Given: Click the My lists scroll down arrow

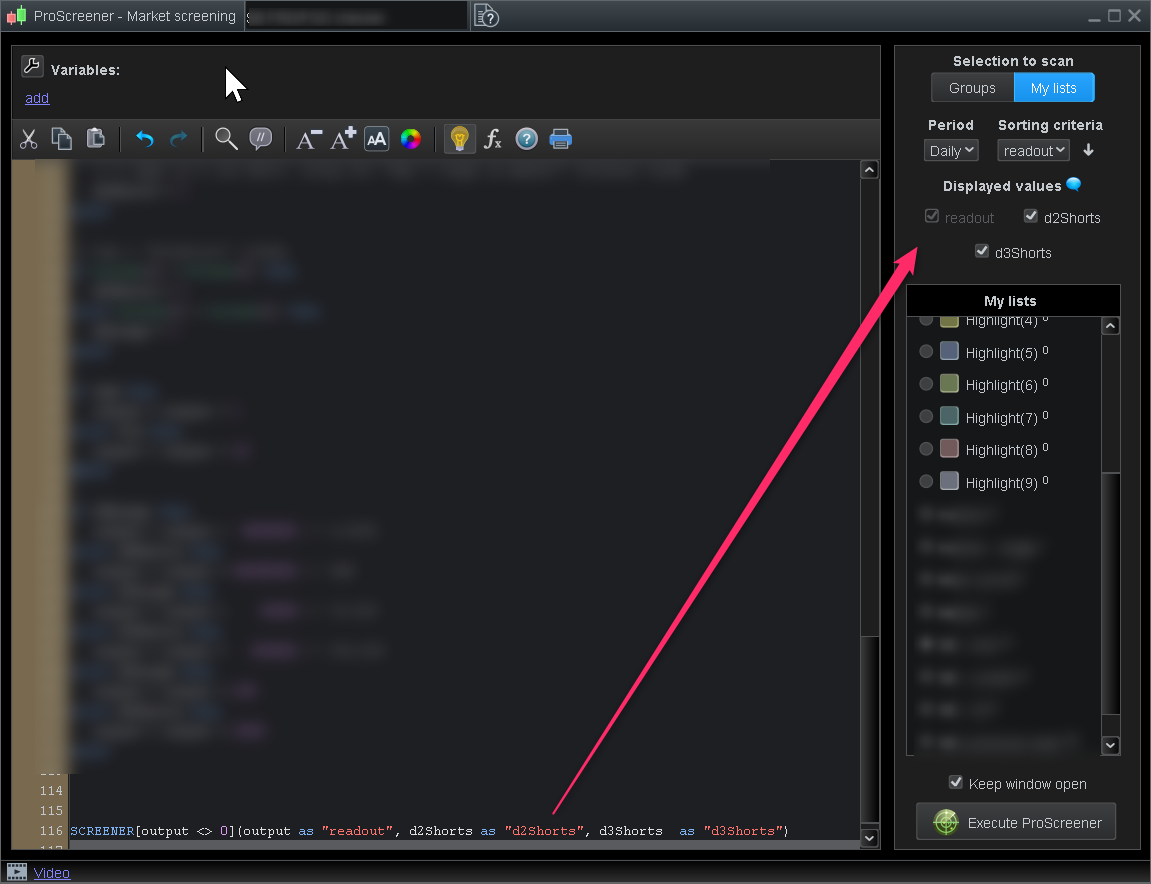Looking at the screenshot, I should [1111, 745].
